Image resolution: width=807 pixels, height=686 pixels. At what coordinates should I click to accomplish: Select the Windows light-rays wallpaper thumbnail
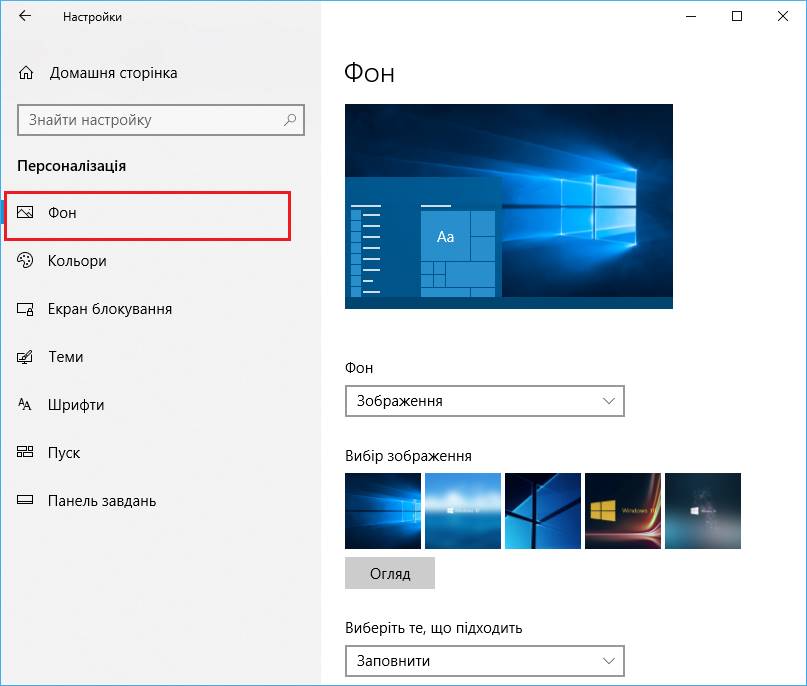(x=382, y=511)
